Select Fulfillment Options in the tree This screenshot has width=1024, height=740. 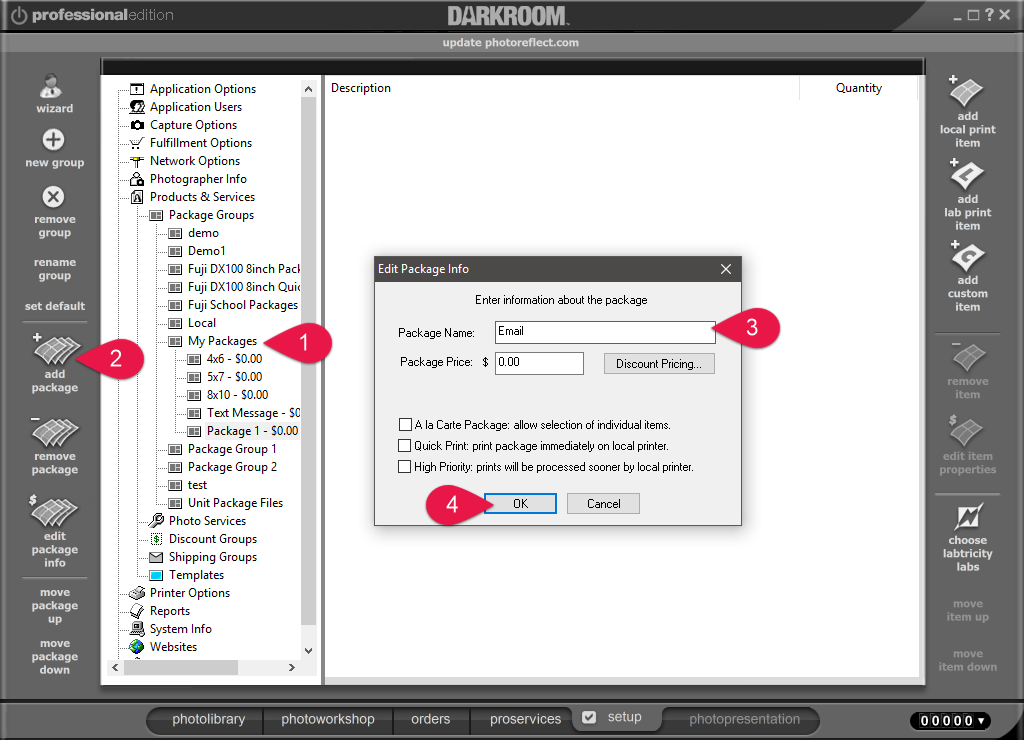[x=200, y=142]
